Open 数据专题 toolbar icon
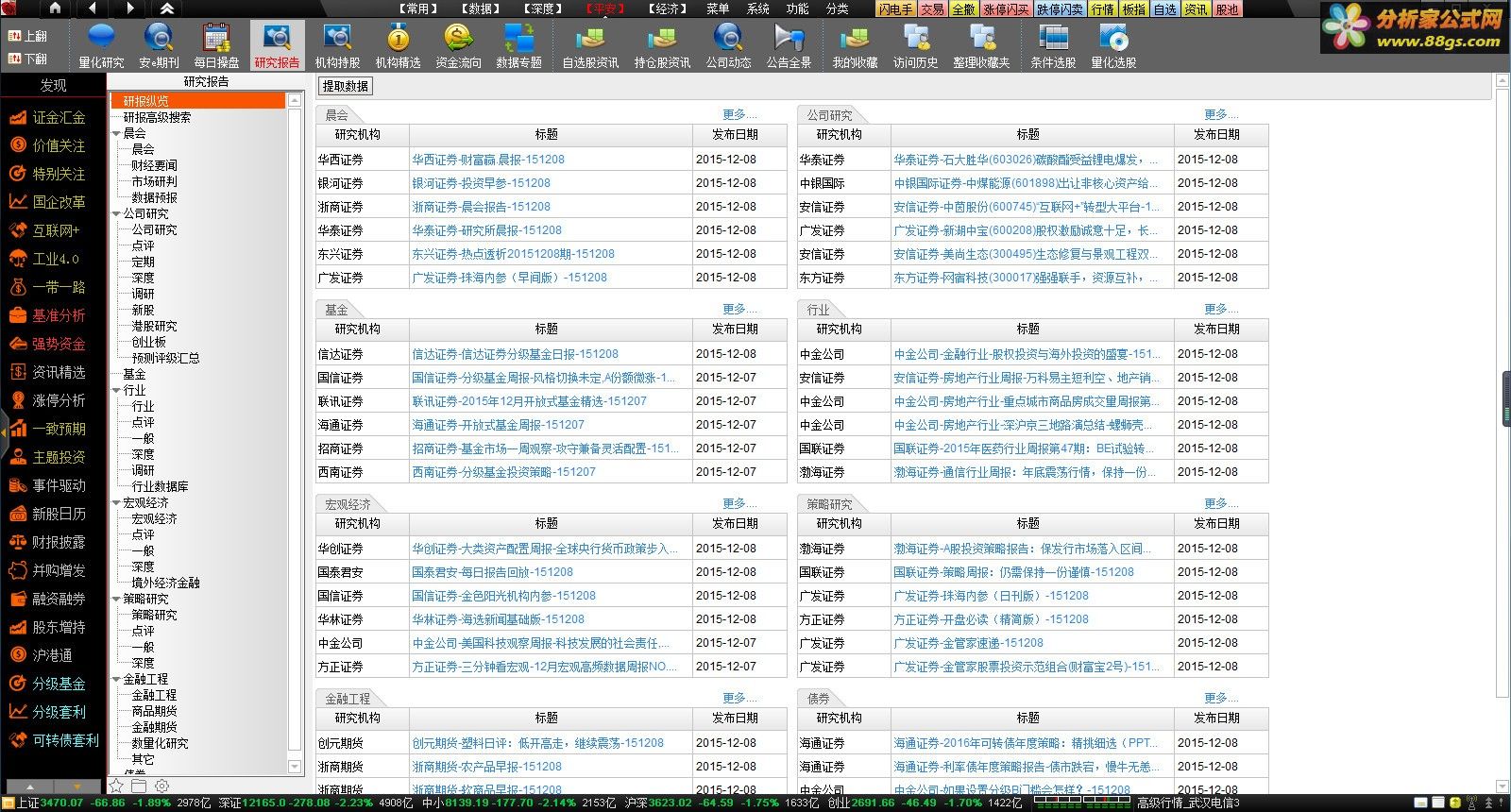The width and height of the screenshot is (1511, 812). click(x=518, y=45)
